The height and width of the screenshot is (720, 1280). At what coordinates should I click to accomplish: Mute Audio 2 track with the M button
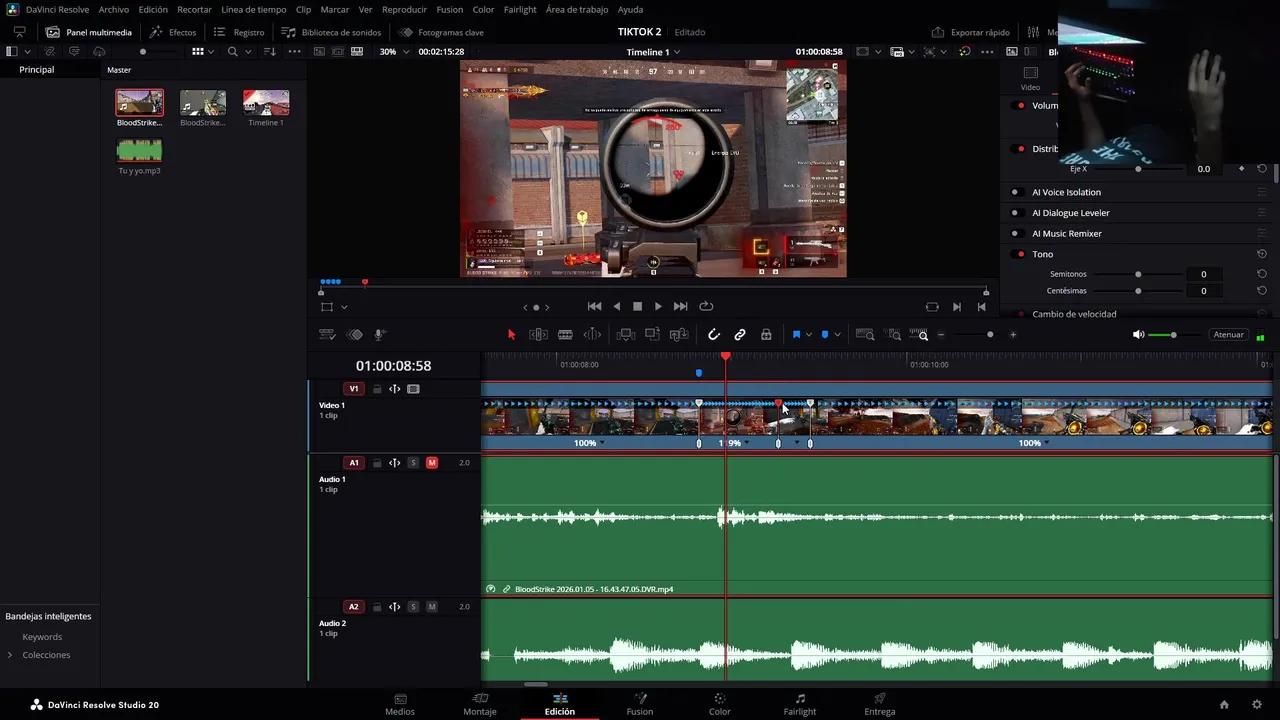[x=432, y=607]
